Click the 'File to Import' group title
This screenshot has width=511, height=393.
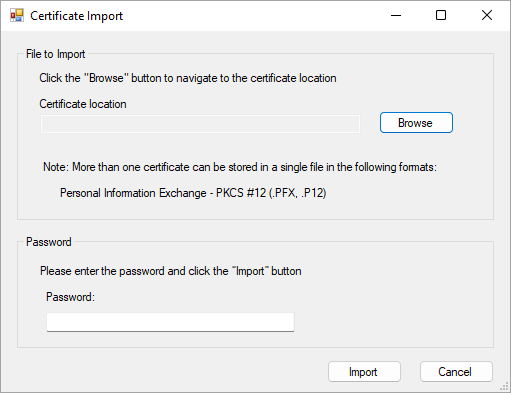coord(56,54)
